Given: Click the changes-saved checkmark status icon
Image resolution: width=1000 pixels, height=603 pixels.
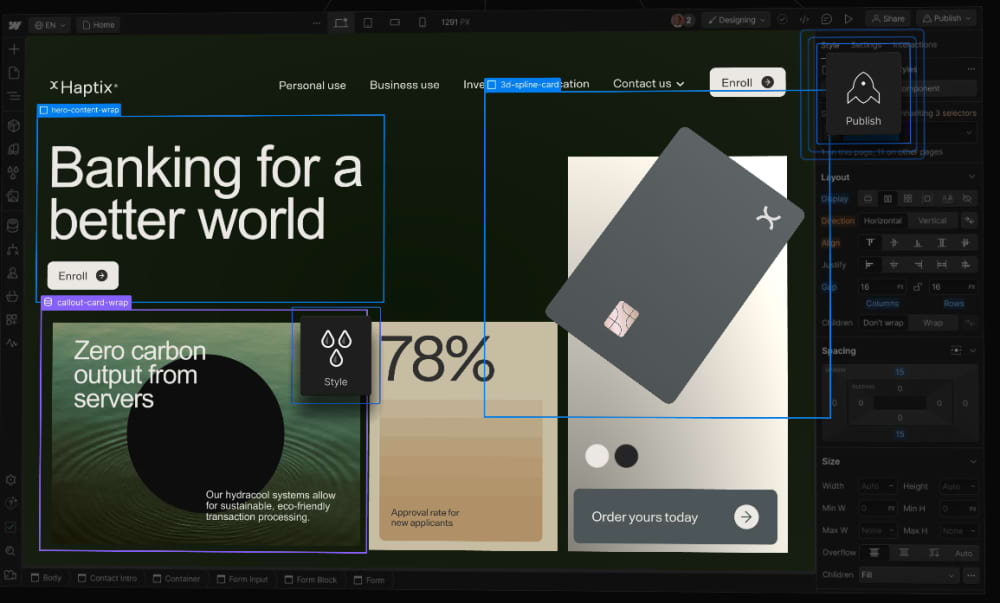Looking at the screenshot, I should pyautogui.click(x=783, y=20).
